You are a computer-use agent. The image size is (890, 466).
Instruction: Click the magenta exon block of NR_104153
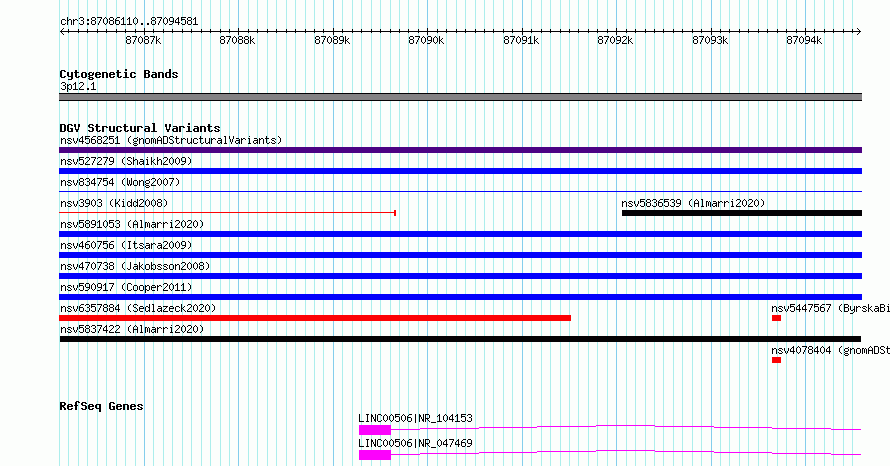tap(375, 430)
